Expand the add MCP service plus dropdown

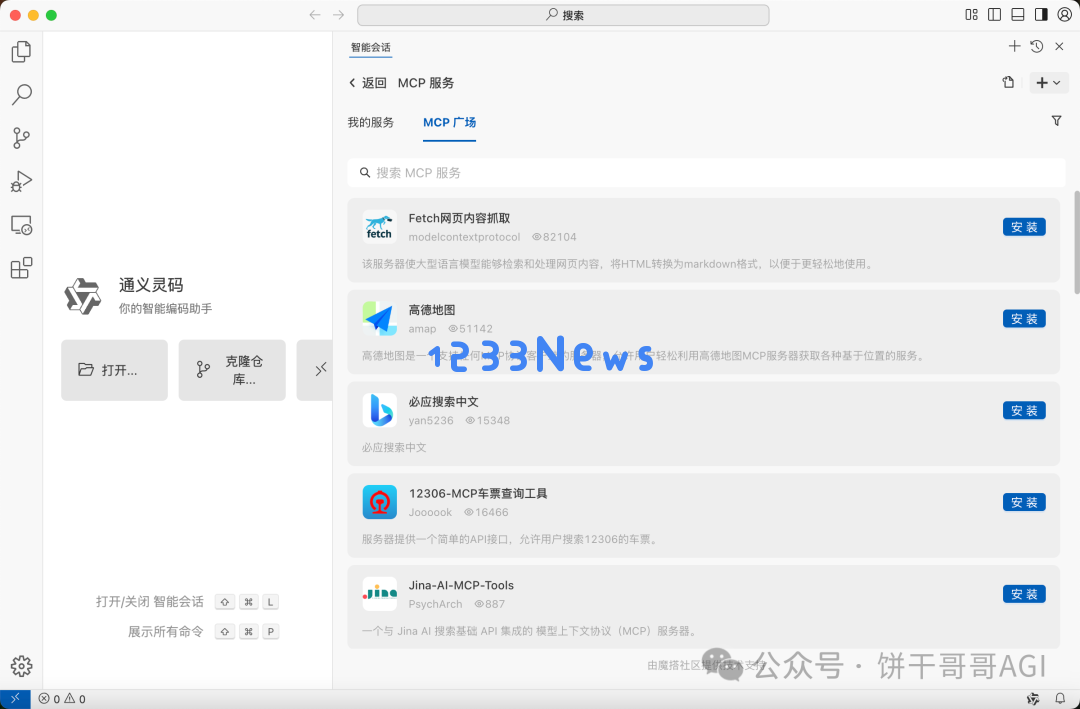[1049, 83]
